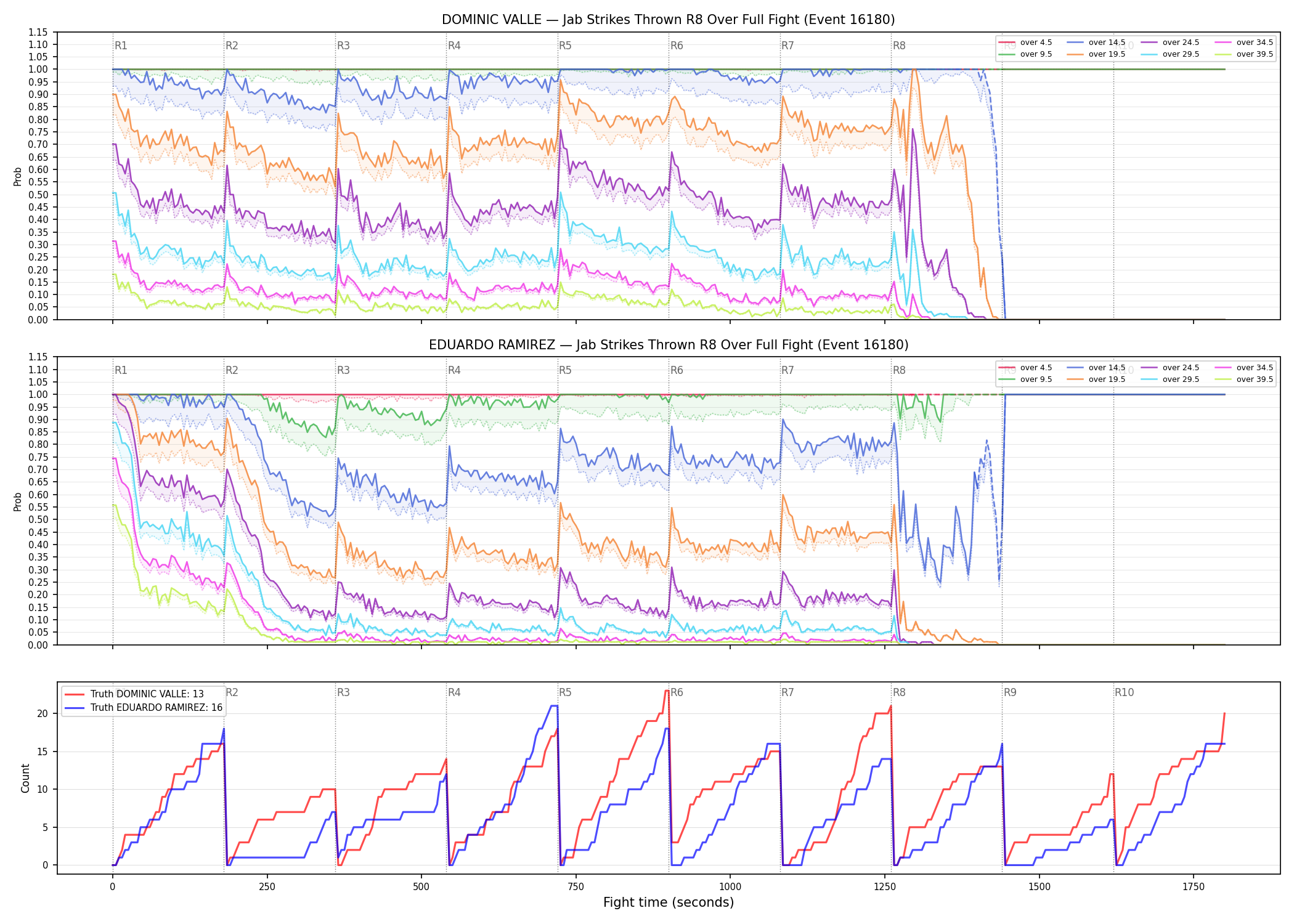Click the 1750 tick label on x-axis
This screenshot has height=924, width=1294.
[1194, 887]
